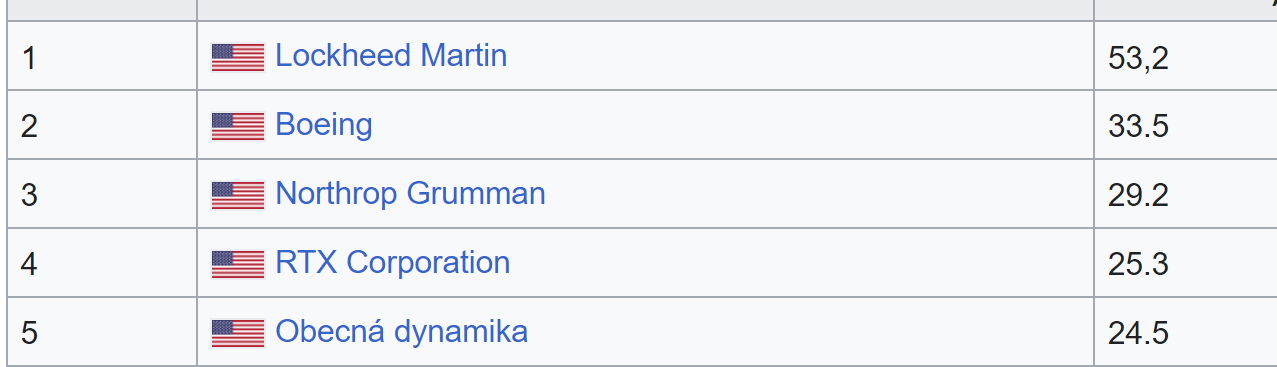Open the Lockheed Martin link
Viewport: 1277px width, 367px height.
(x=391, y=55)
